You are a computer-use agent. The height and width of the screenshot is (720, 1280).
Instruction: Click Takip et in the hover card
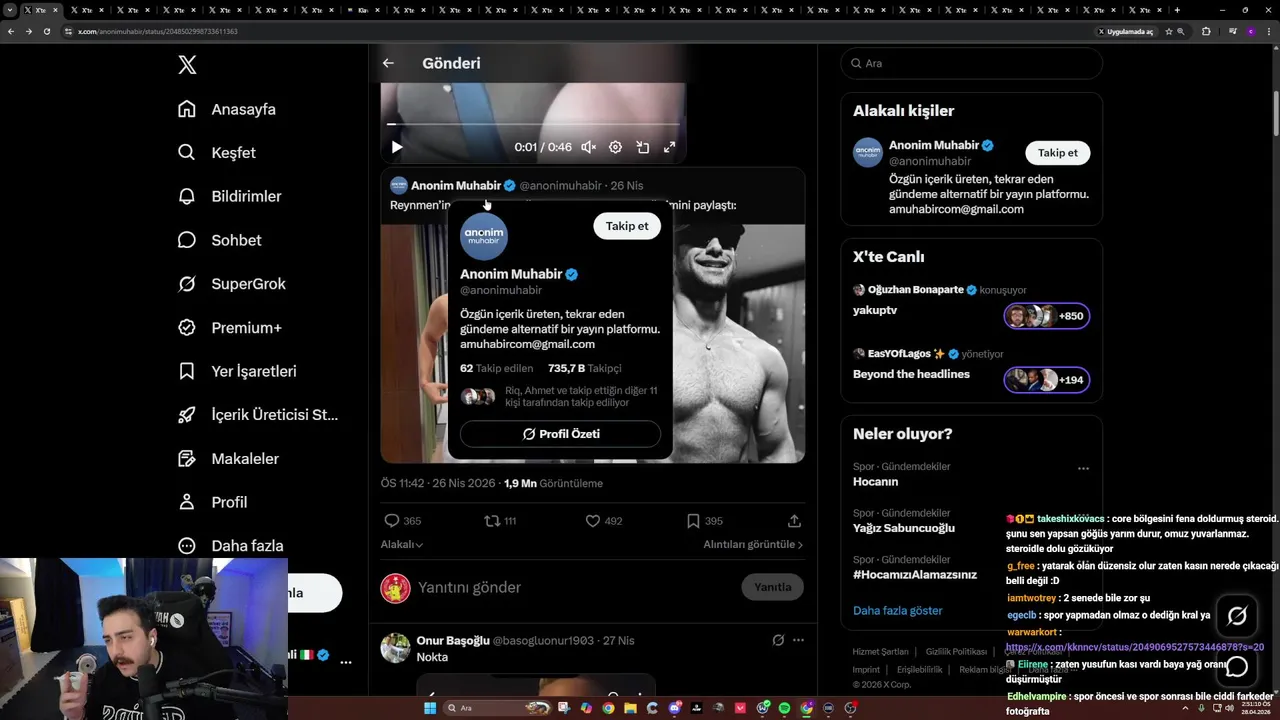point(627,226)
